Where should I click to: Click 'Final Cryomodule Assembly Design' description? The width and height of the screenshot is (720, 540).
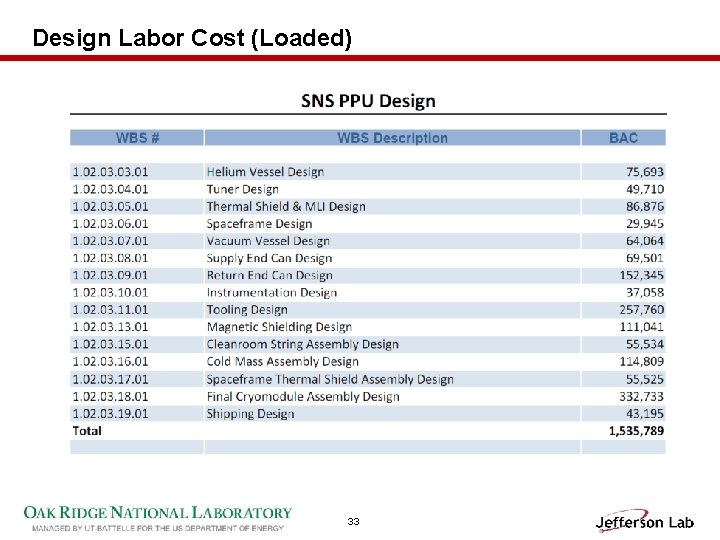point(303,397)
